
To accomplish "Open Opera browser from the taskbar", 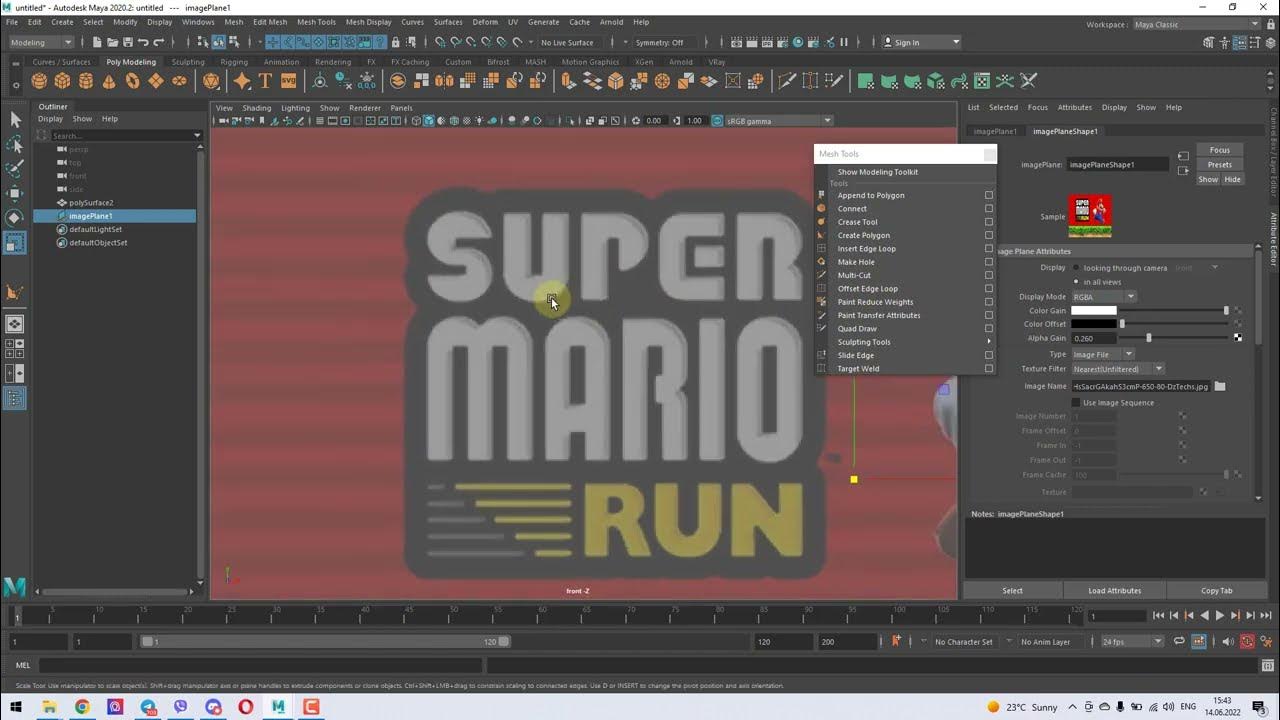I will click(245, 707).
